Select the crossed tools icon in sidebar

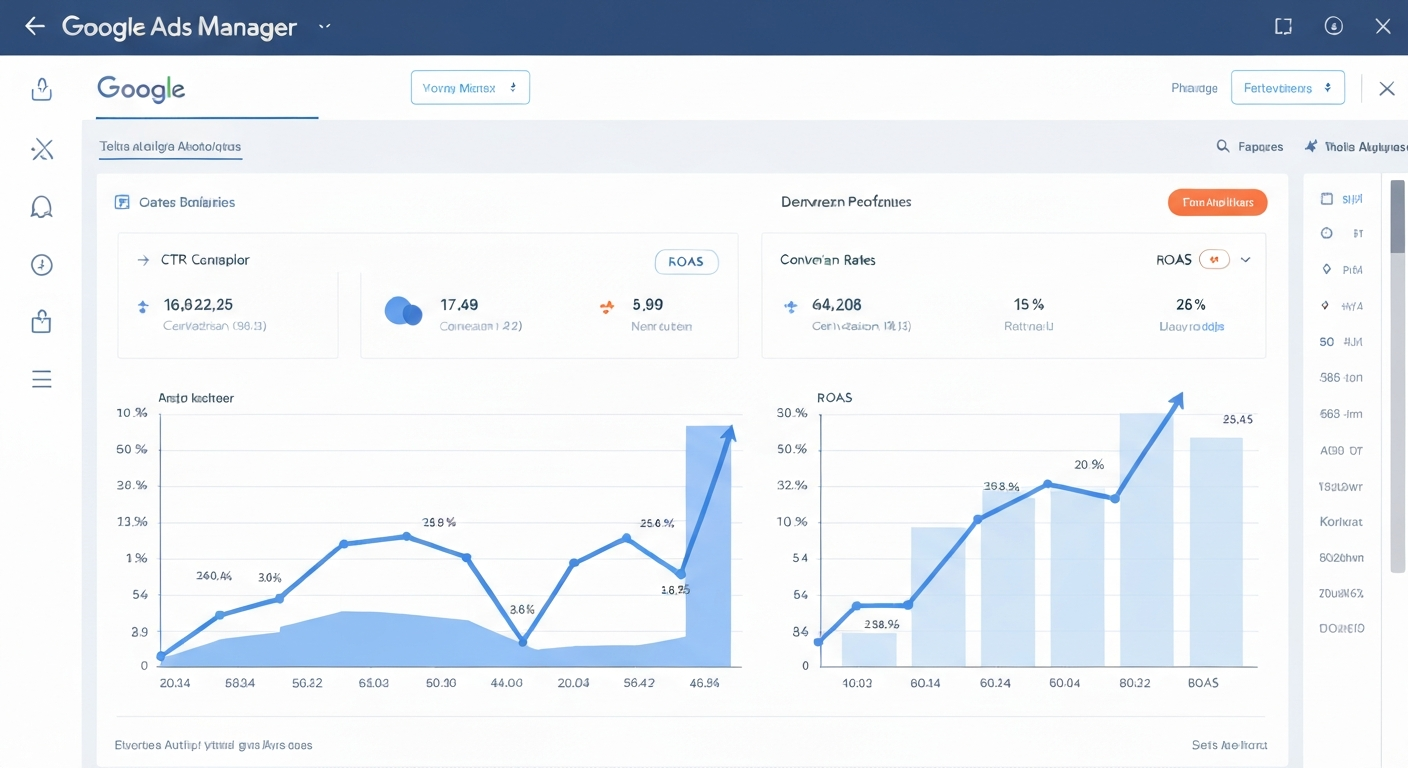[x=41, y=150]
